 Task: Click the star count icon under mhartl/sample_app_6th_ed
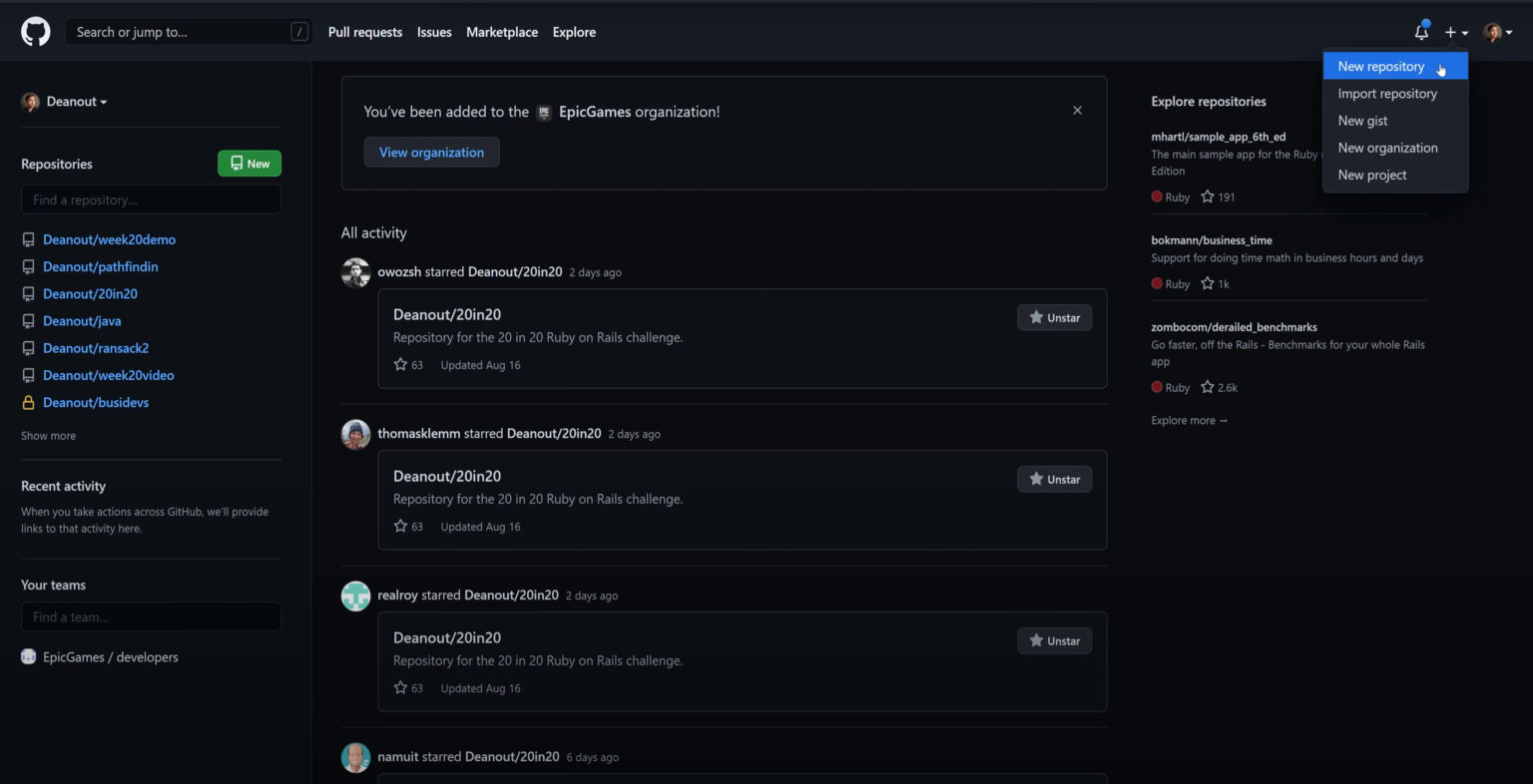tap(1208, 196)
